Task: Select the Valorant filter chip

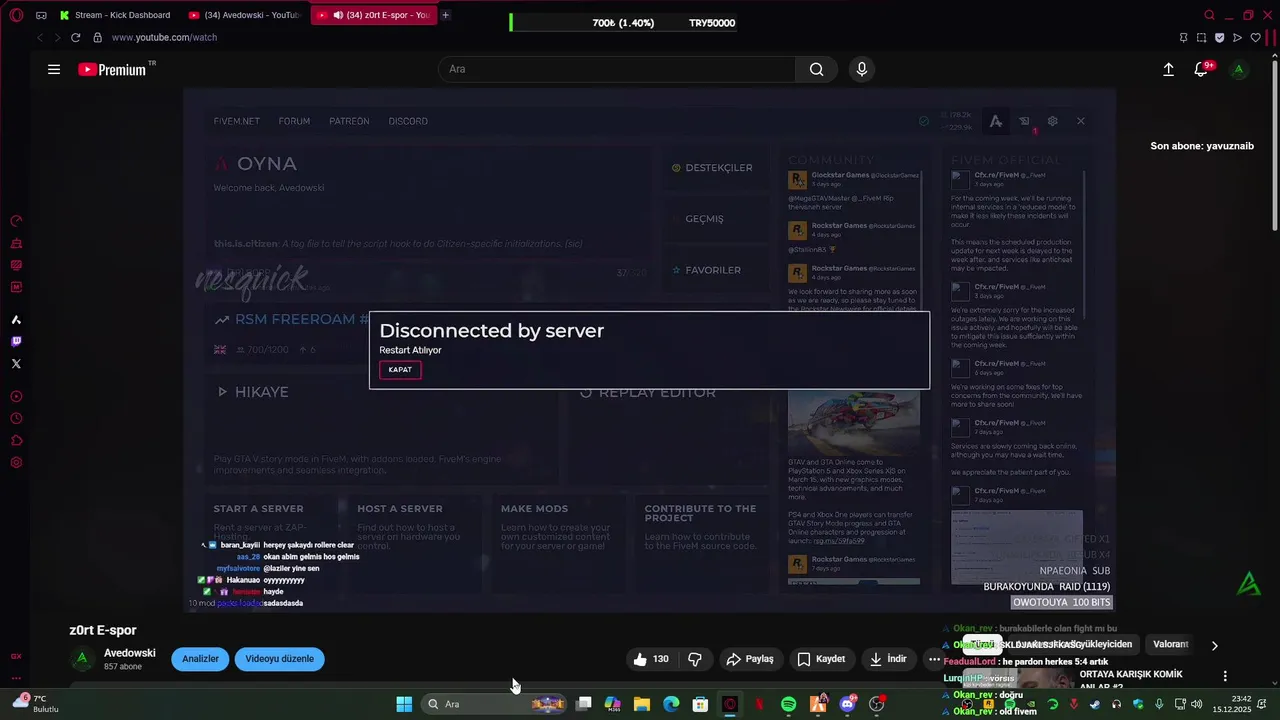Action: 1171,645
